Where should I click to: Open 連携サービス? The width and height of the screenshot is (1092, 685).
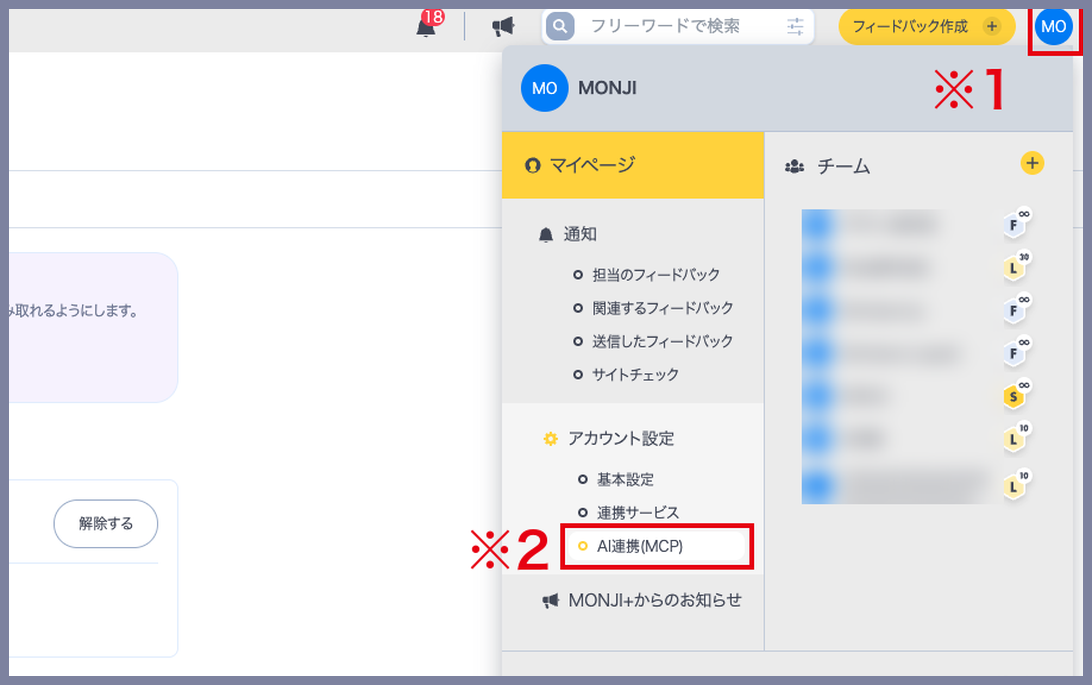coord(637,513)
